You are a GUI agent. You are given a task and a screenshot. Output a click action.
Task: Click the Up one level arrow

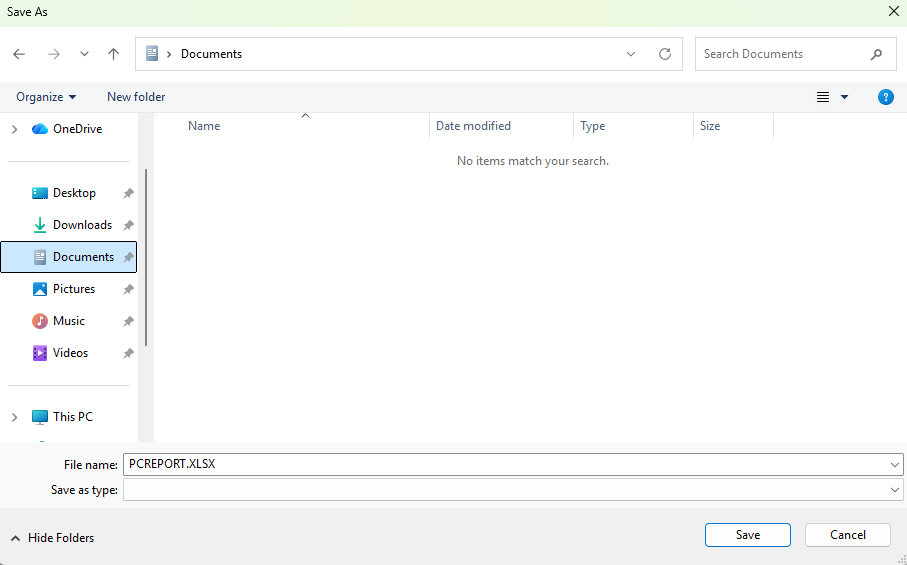(114, 54)
